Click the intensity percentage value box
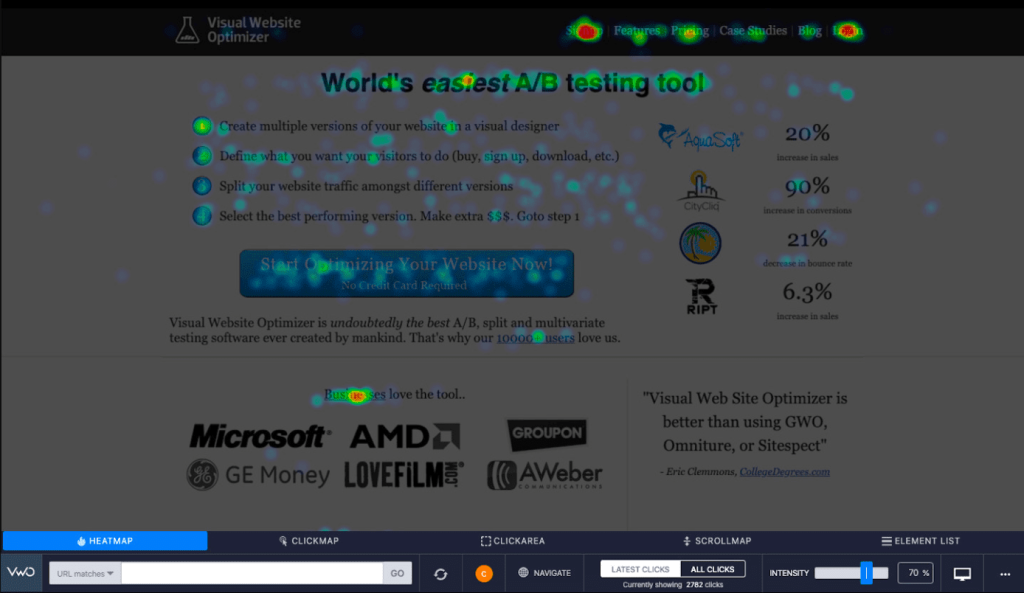1024x593 pixels. point(915,573)
